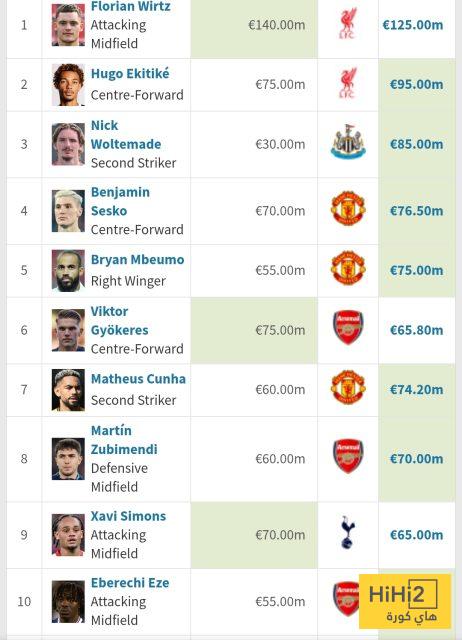
Task: Click Manchester United crest in Sesko row
Action: tap(348, 208)
